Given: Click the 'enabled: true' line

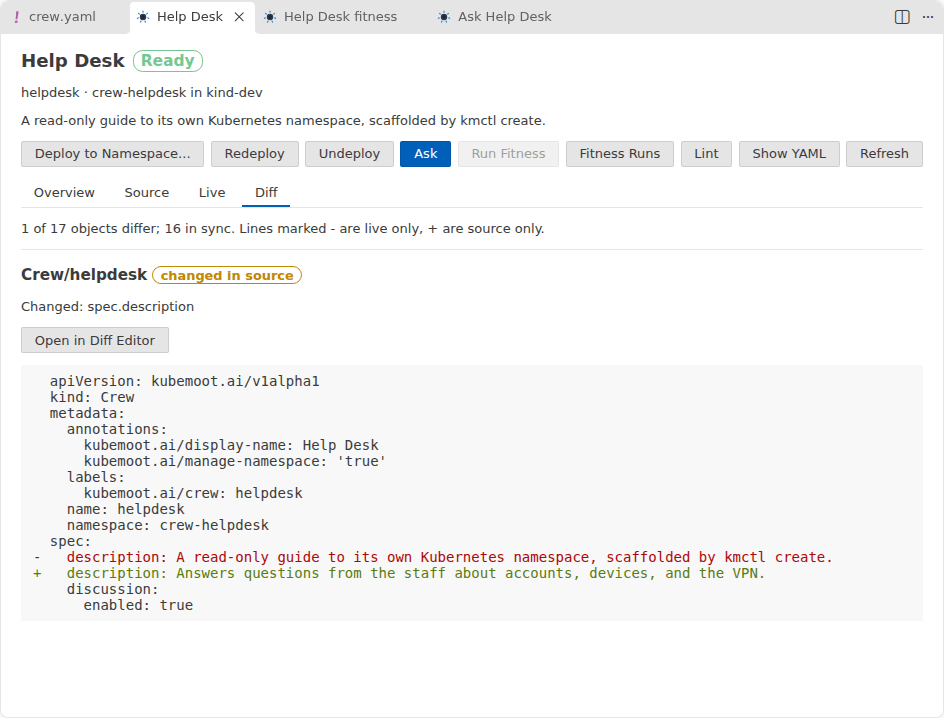Looking at the screenshot, I should pyautogui.click(x=138, y=605).
